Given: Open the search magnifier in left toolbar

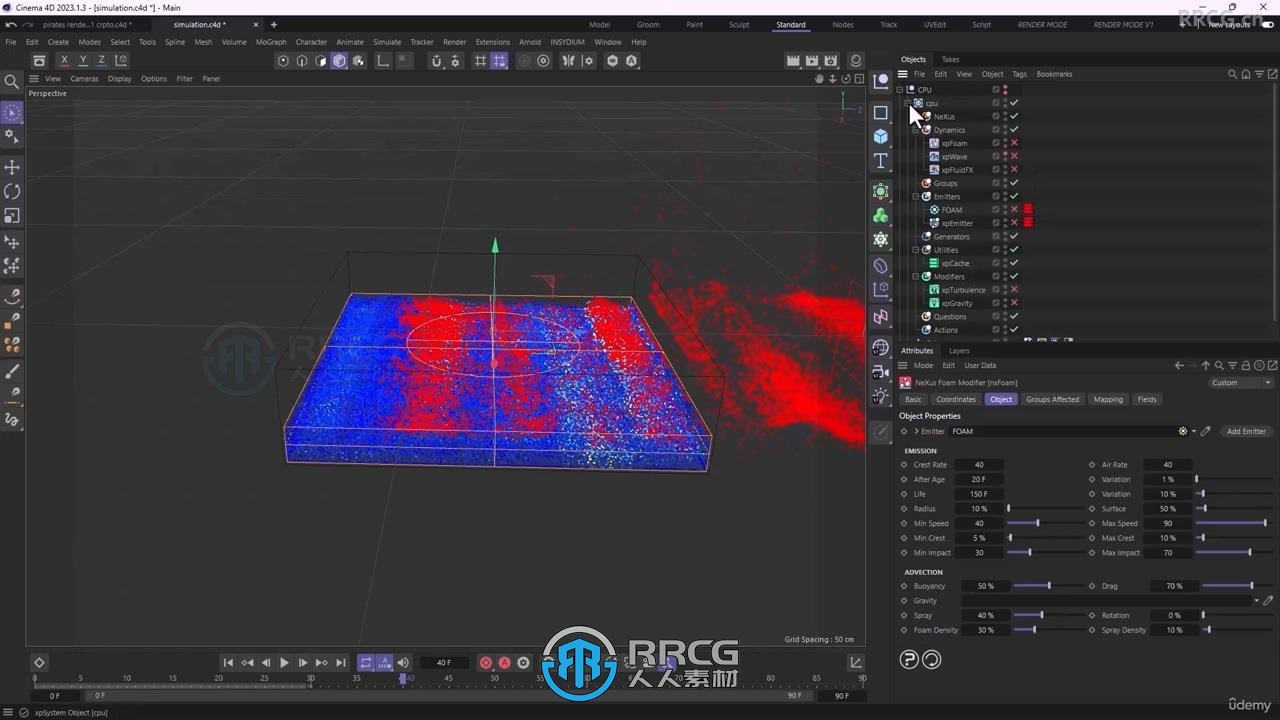Looking at the screenshot, I should point(12,82).
